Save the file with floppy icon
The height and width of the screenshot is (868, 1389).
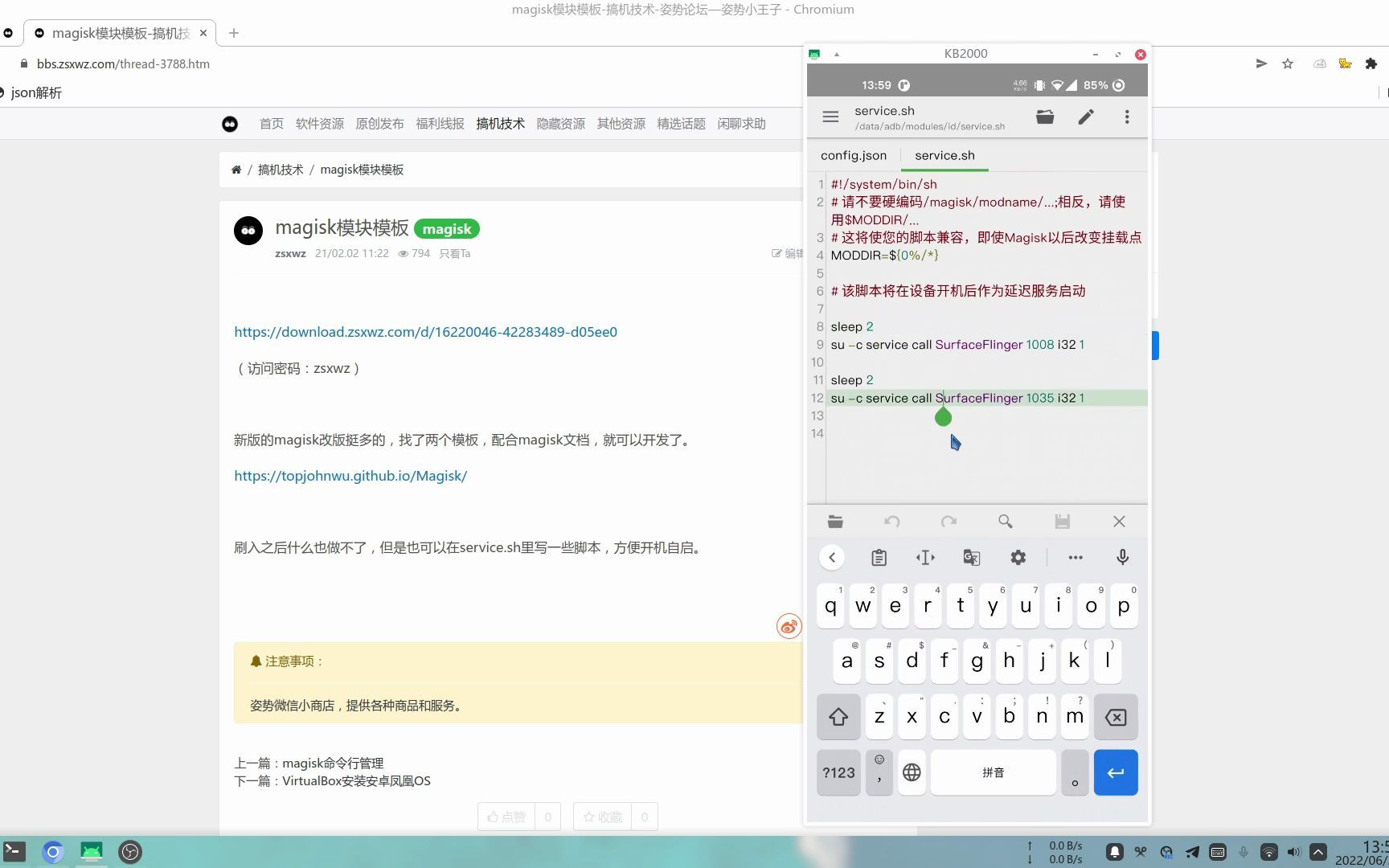[x=1062, y=522]
